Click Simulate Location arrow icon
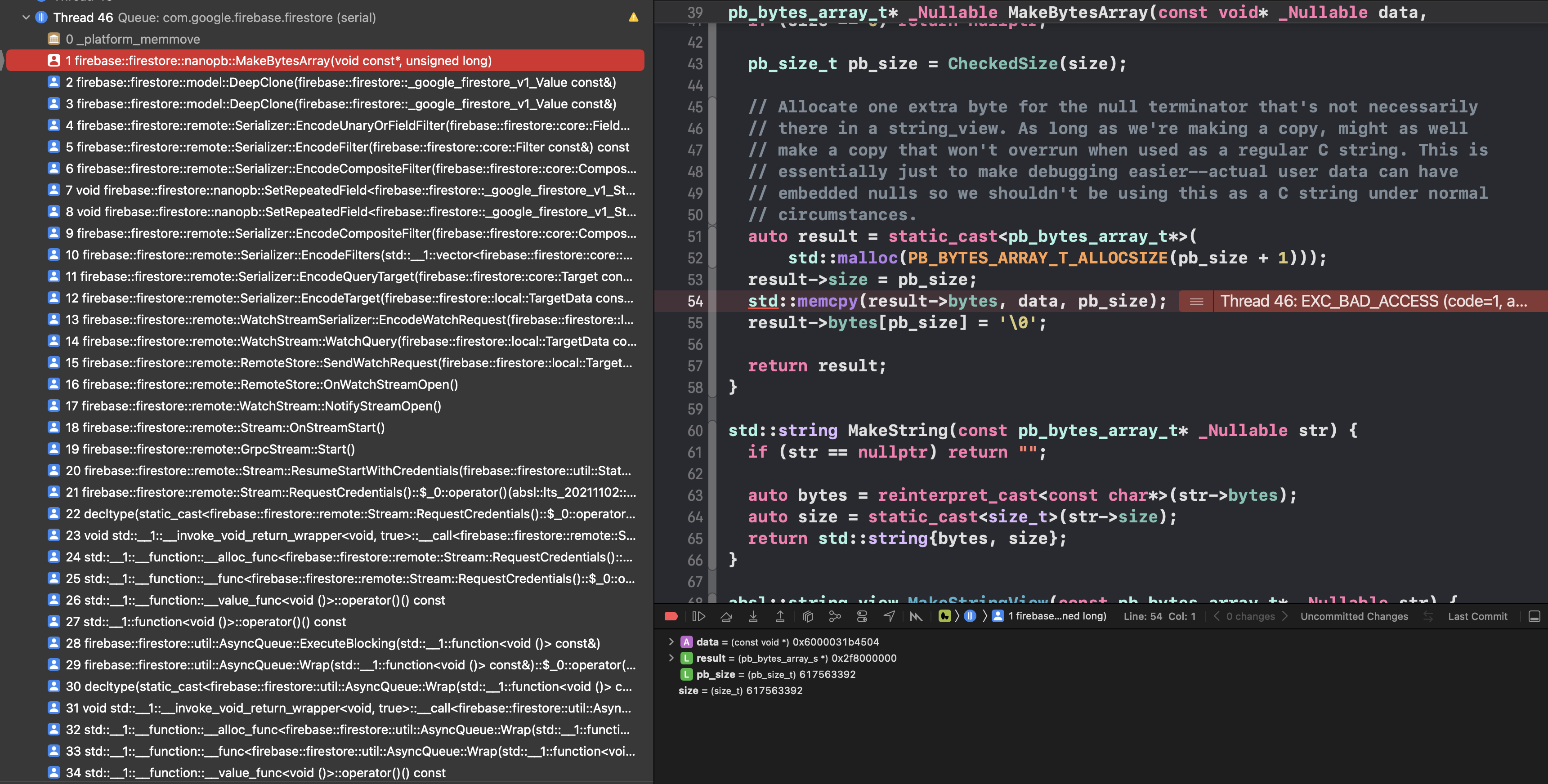The image size is (1548, 784). pos(890,616)
